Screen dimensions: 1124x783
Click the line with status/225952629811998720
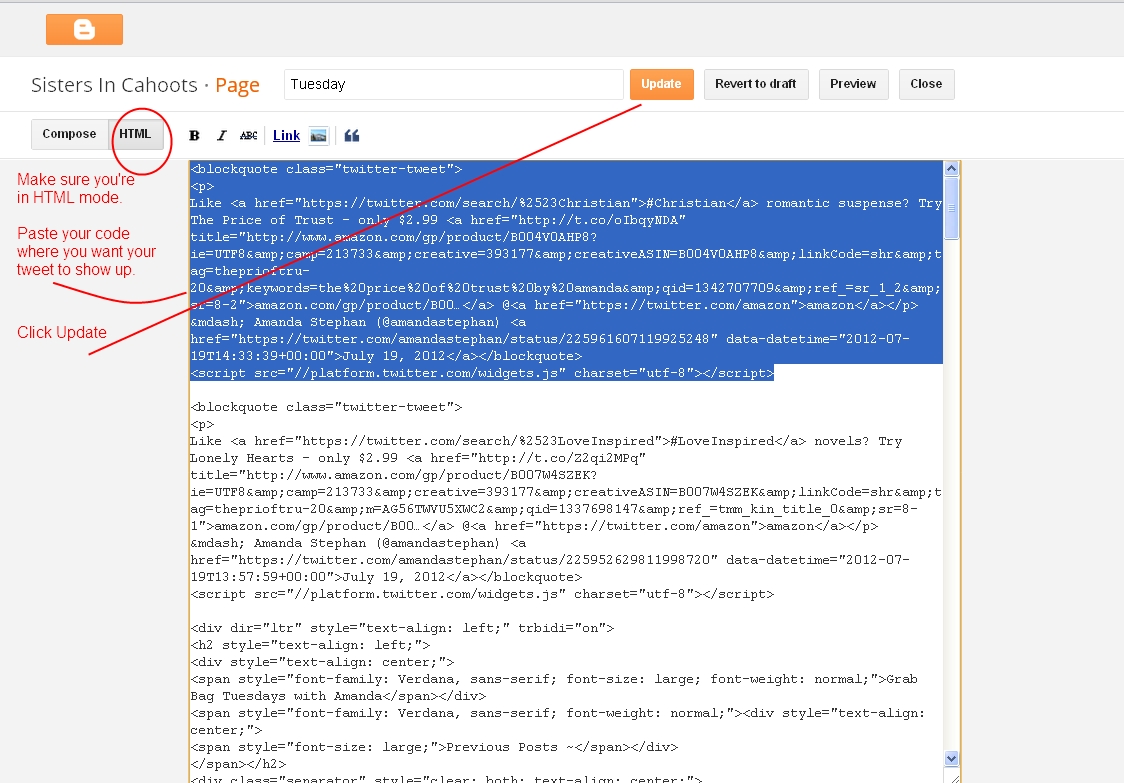tap(550, 560)
